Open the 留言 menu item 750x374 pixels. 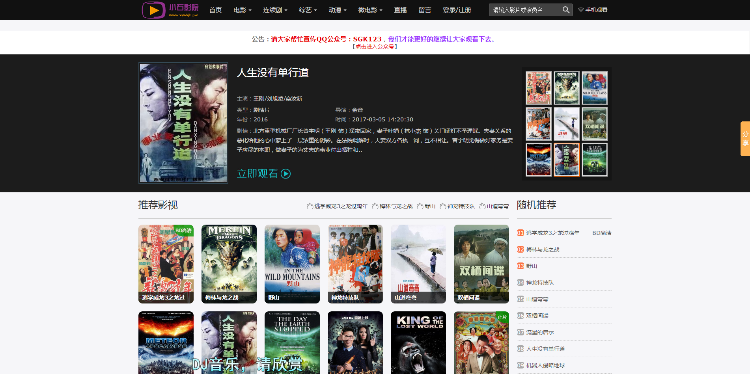pos(424,10)
